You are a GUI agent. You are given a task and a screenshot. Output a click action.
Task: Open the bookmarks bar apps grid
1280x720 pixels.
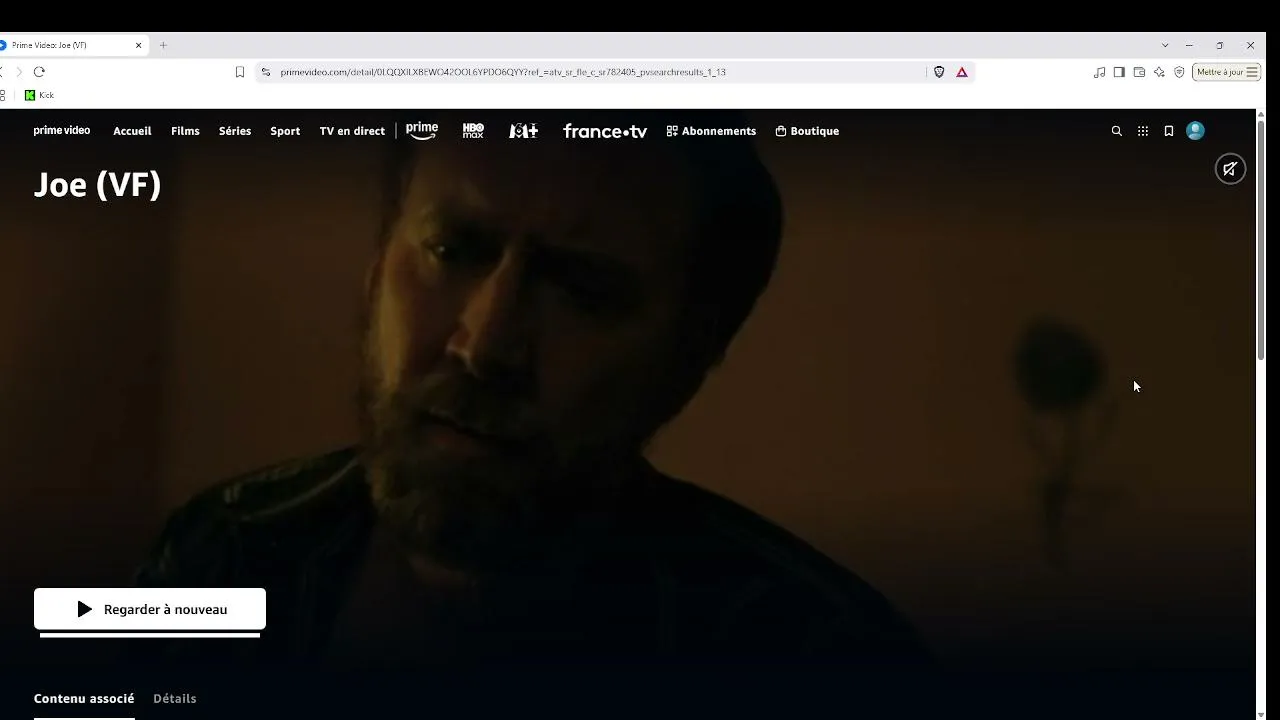click(x=3, y=95)
